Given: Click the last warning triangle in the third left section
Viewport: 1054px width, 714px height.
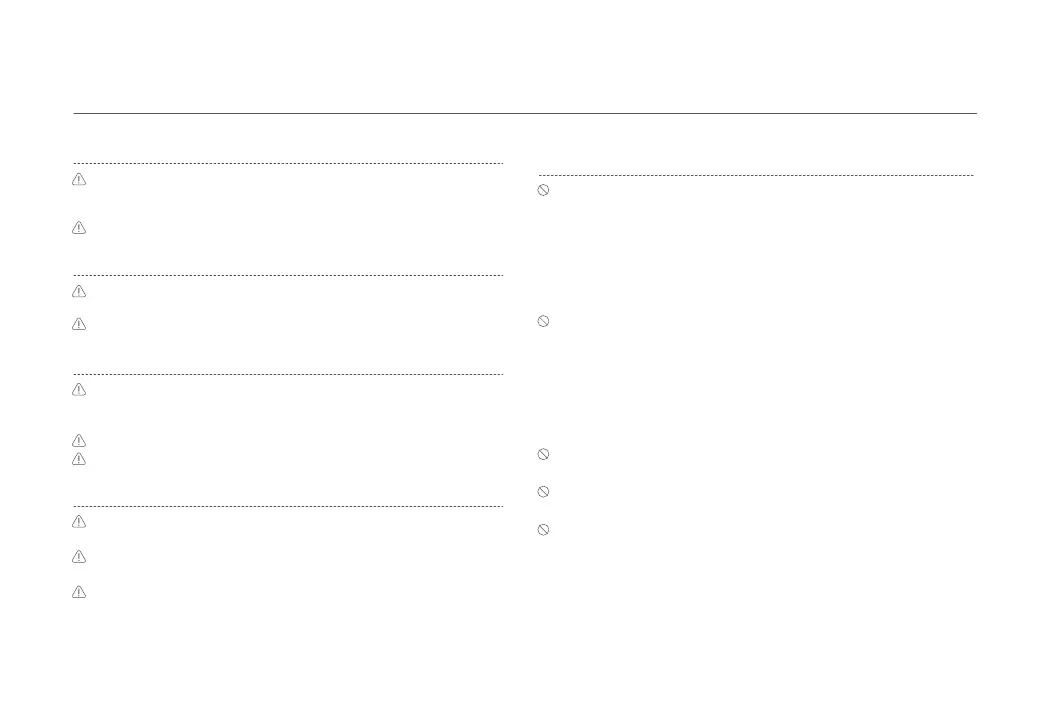Looking at the screenshot, I should [x=79, y=459].
